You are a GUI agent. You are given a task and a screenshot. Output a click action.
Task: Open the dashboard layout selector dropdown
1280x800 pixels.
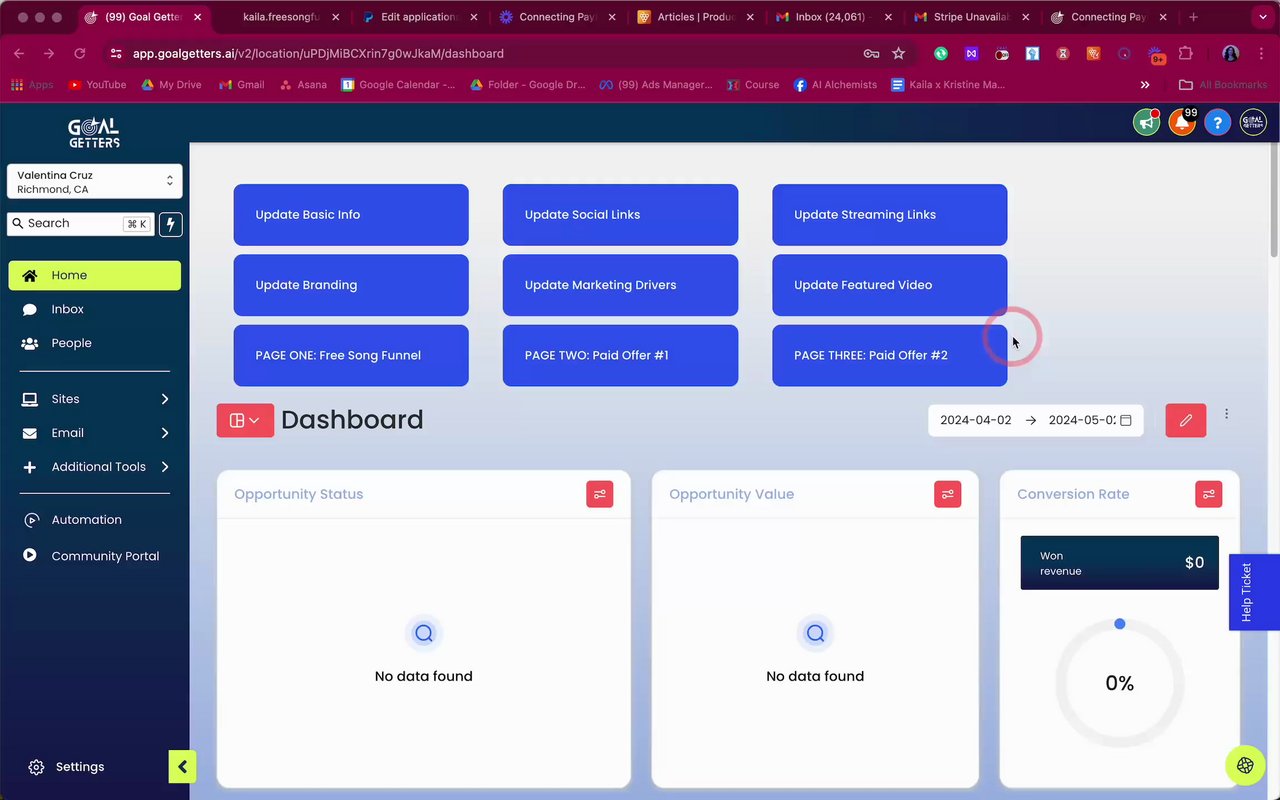pyautogui.click(x=245, y=420)
